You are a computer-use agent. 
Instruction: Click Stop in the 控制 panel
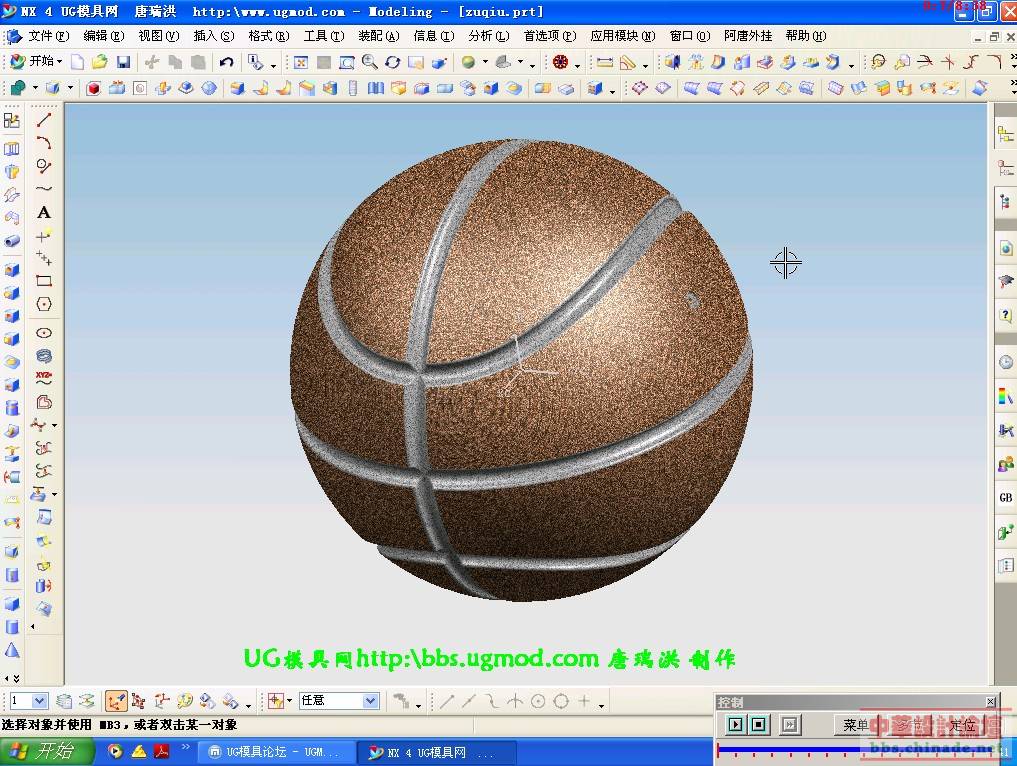point(759,724)
